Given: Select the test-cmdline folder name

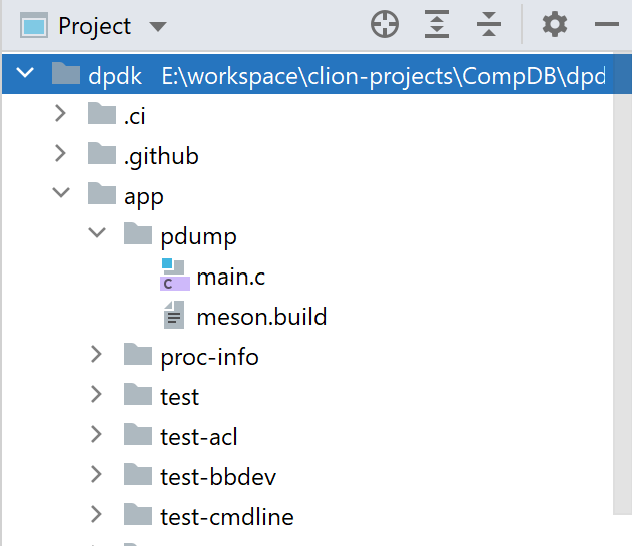Looking at the screenshot, I should [x=227, y=517].
